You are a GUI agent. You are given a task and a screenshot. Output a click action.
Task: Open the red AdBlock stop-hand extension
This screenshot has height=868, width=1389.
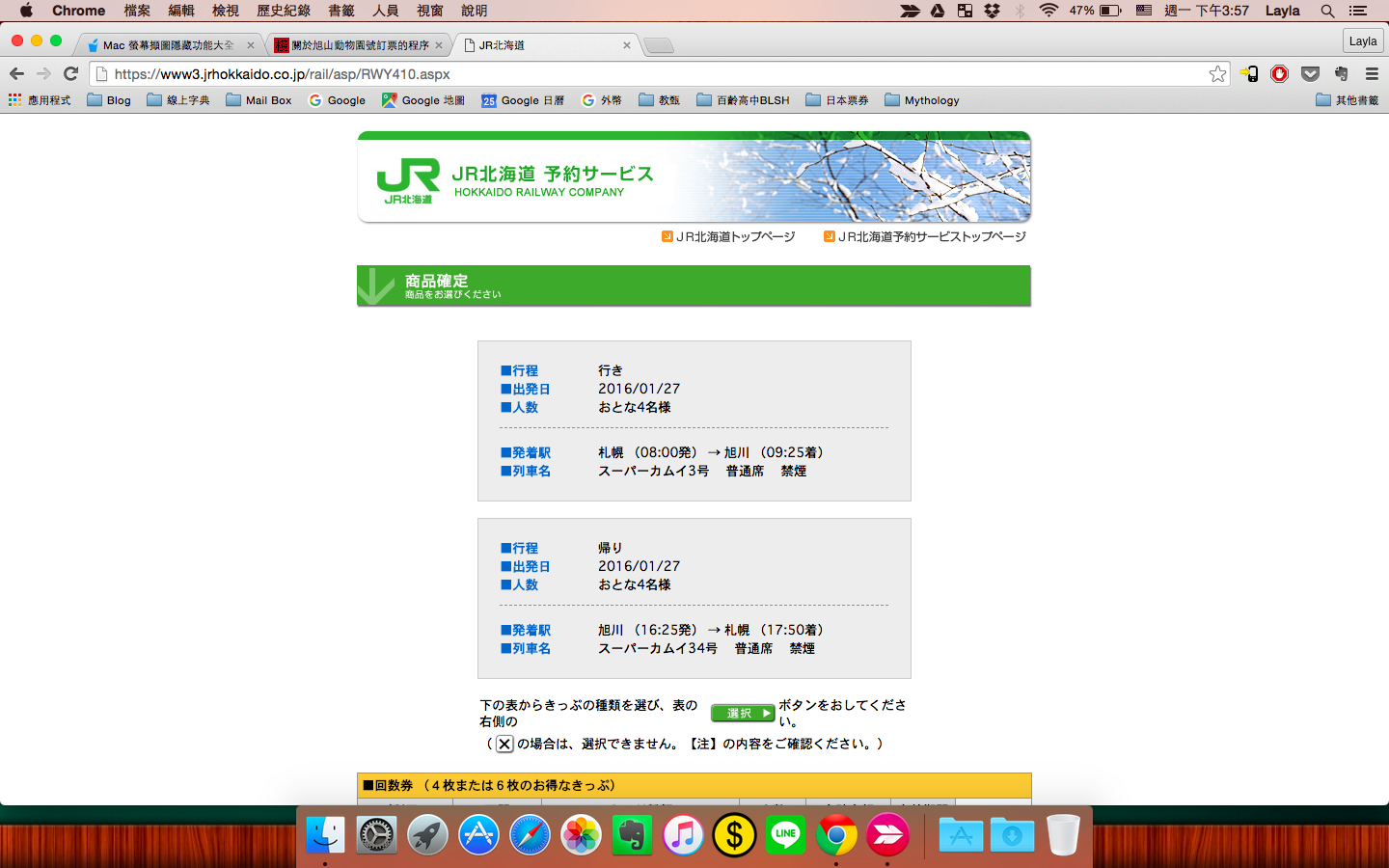[1280, 73]
